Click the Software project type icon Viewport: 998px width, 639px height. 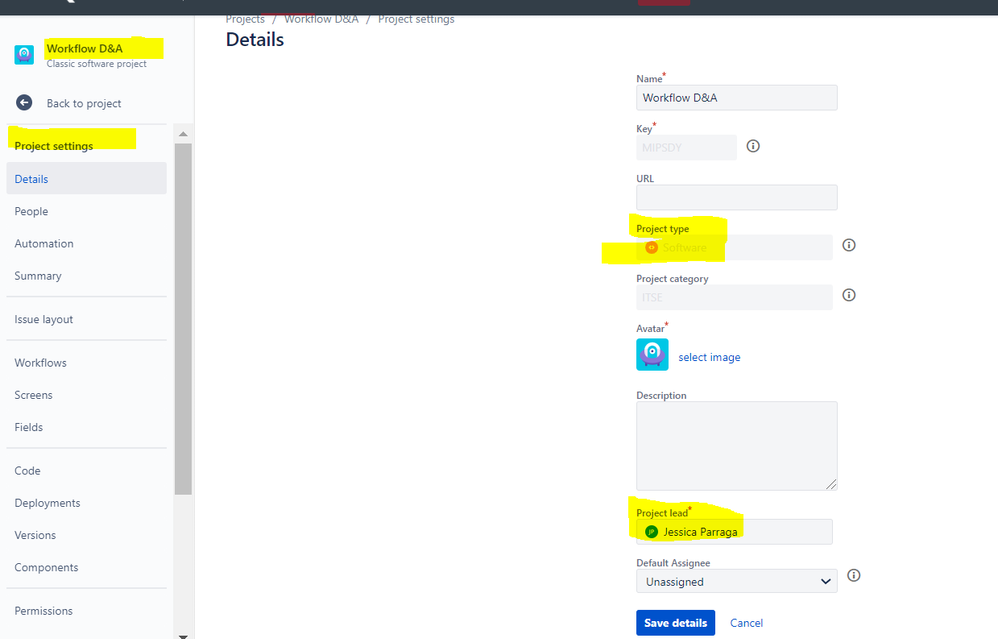[651, 248]
